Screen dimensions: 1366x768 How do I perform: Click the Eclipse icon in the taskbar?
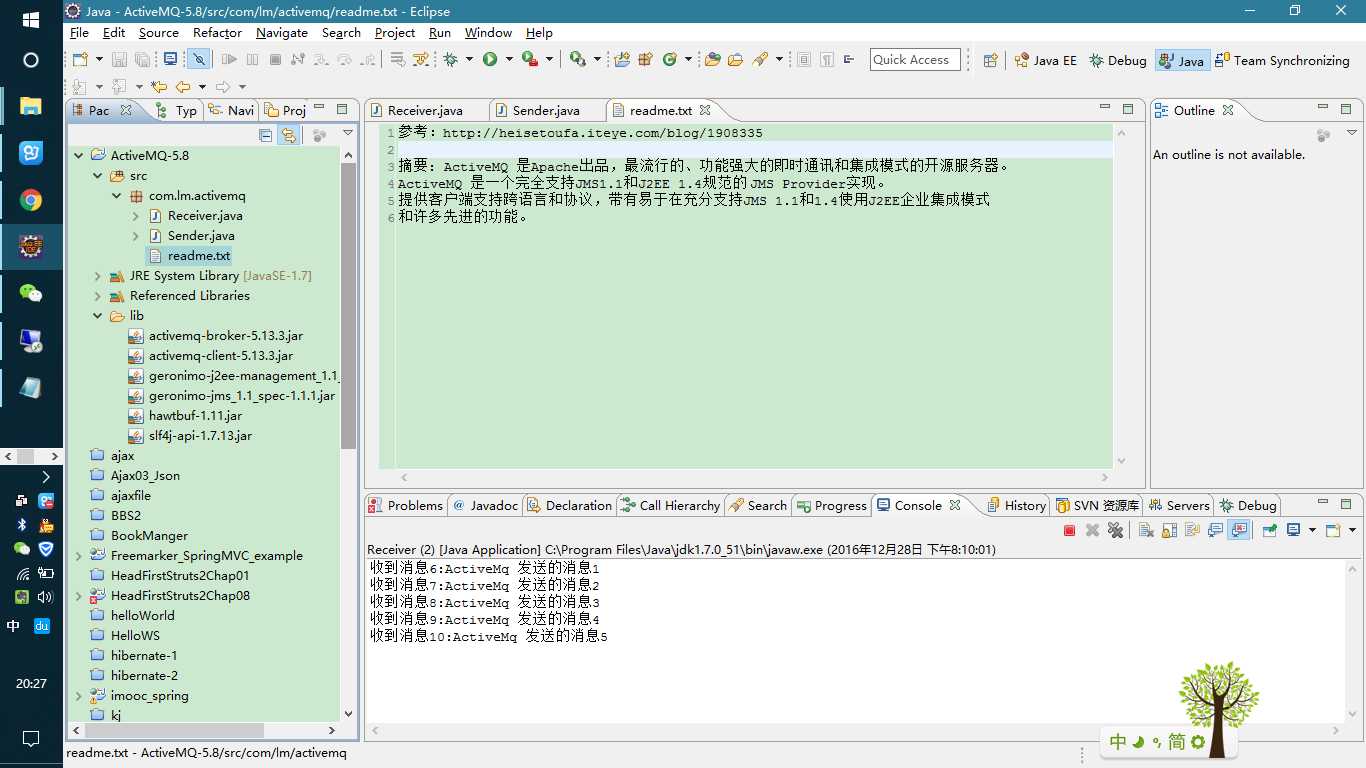(31, 246)
